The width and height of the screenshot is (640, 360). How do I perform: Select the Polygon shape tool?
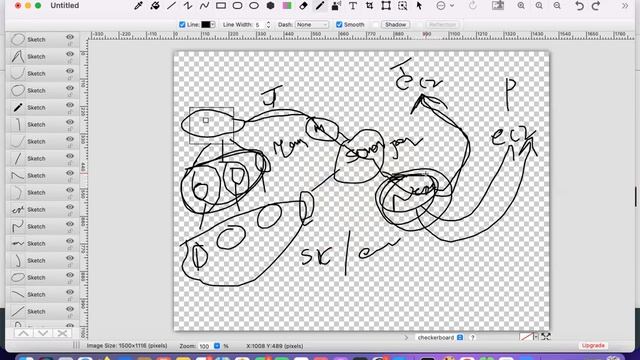point(270,6)
